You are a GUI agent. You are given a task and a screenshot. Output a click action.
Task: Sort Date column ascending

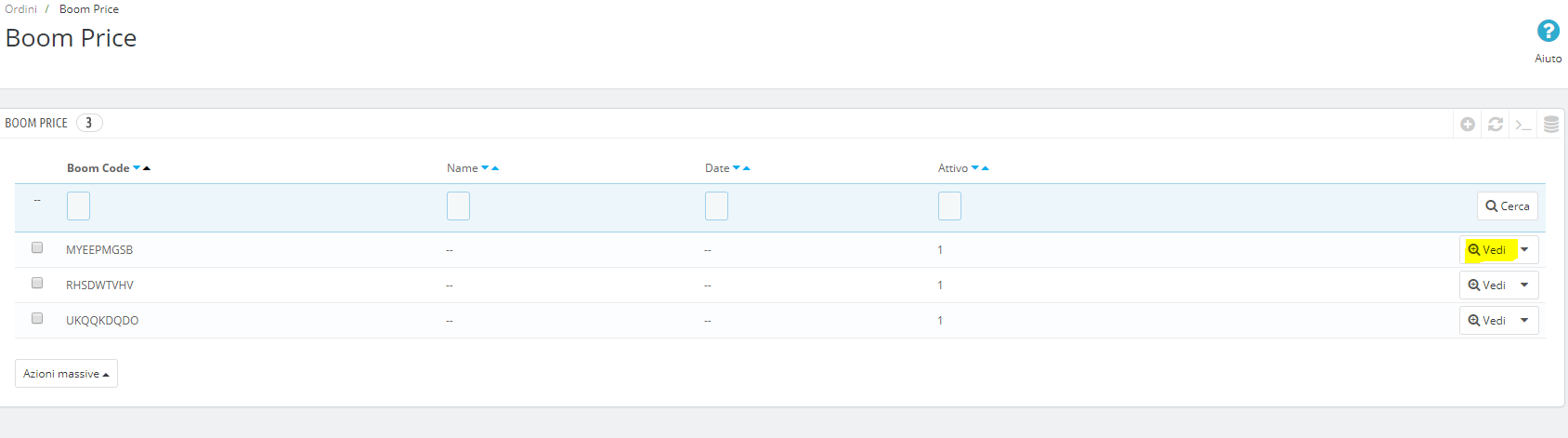point(747,168)
